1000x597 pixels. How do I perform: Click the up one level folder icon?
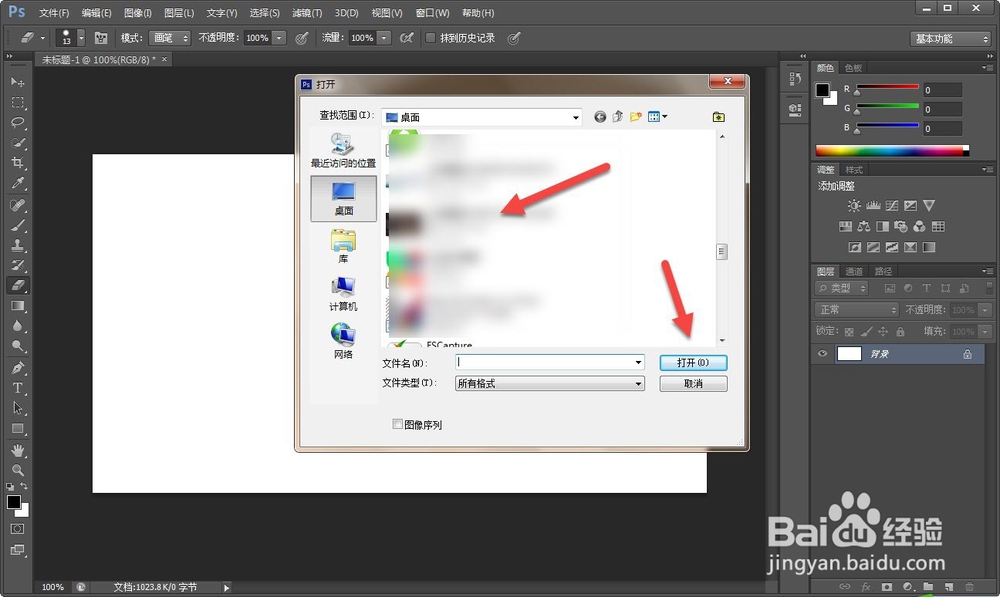click(617, 117)
